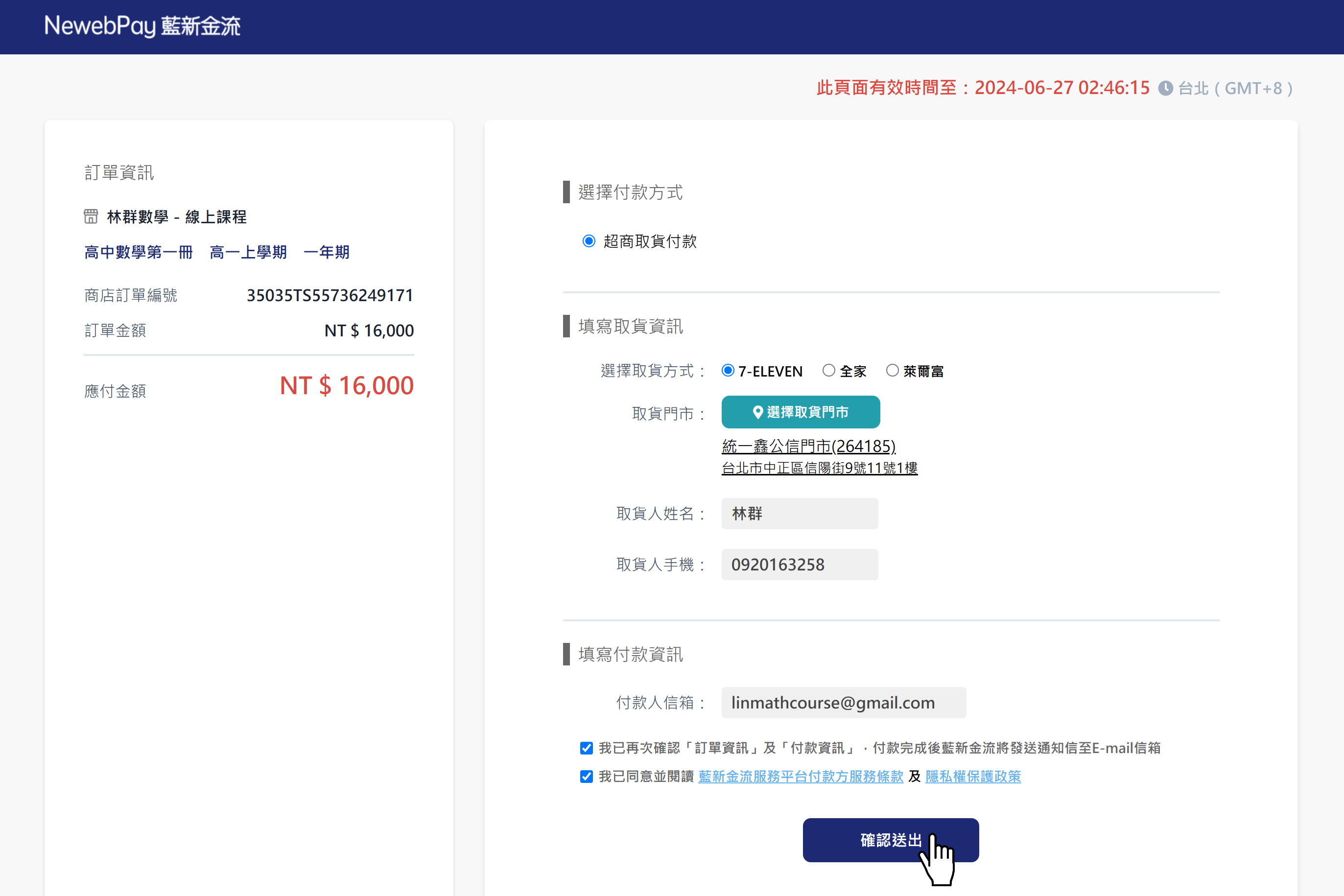This screenshot has height=896, width=1344.
Task: Choose 7-ELEVEN as pickup method
Action: (728, 371)
